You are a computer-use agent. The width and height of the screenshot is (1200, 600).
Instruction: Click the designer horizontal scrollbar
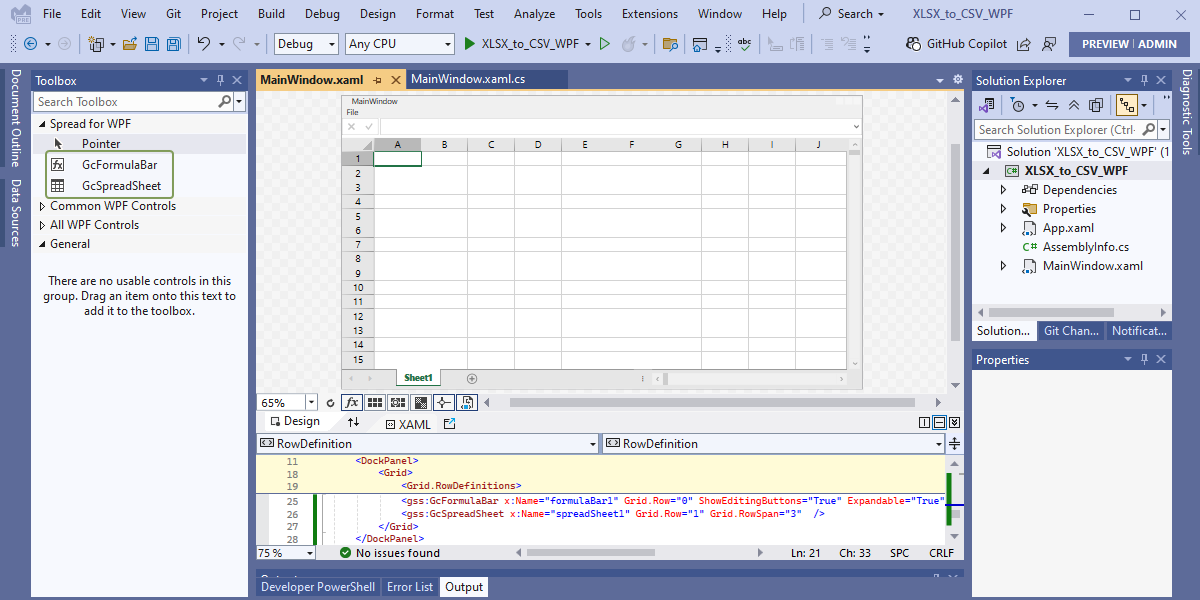(712, 403)
